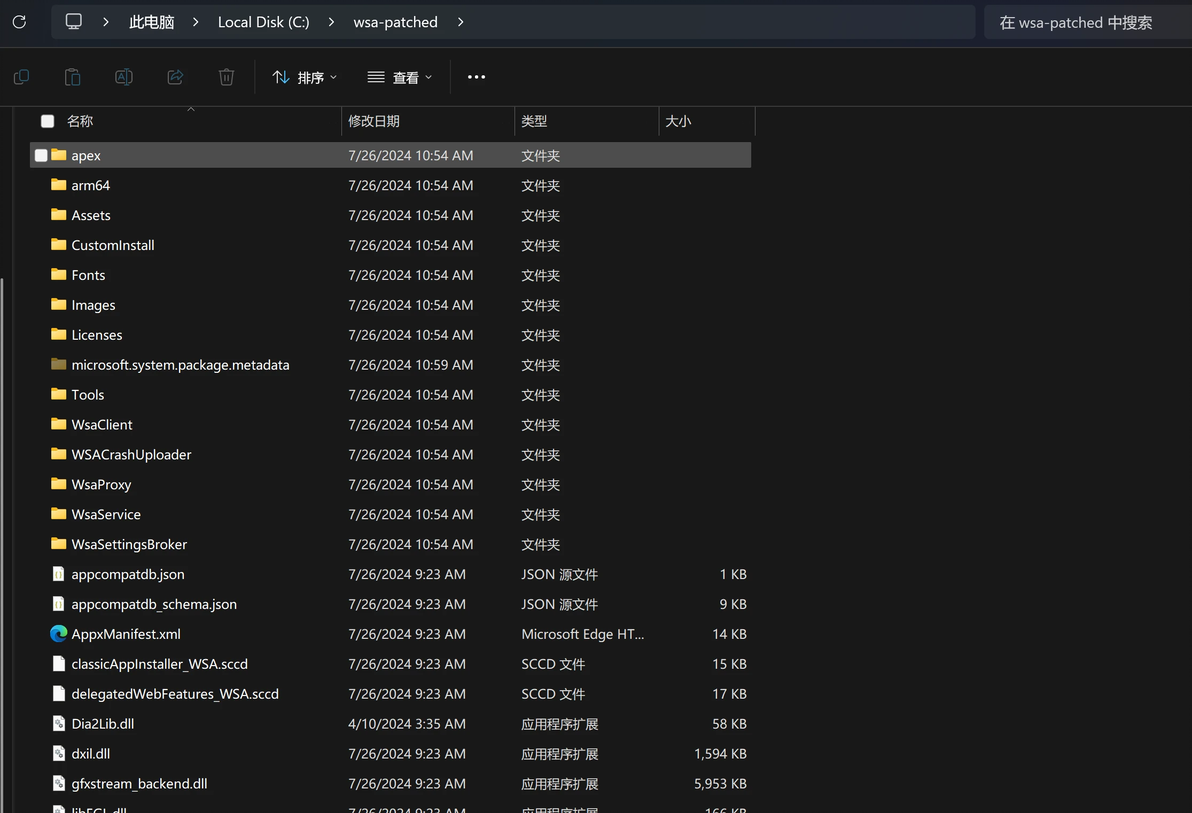Image resolution: width=1192 pixels, height=813 pixels.
Task: Go to Local Disk (C:) in breadcrumb
Action: [264, 22]
